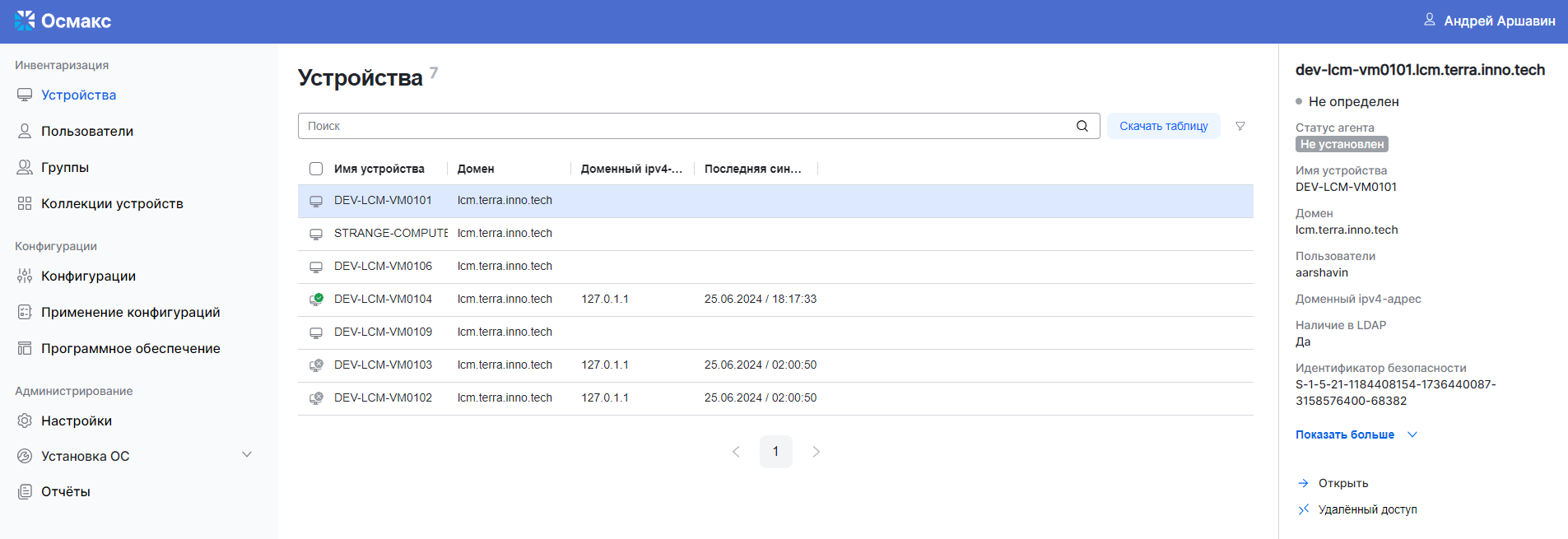This screenshot has width=1568, height=539.
Task: Expand the Установка ОС menu chevron
Action: pos(246,455)
